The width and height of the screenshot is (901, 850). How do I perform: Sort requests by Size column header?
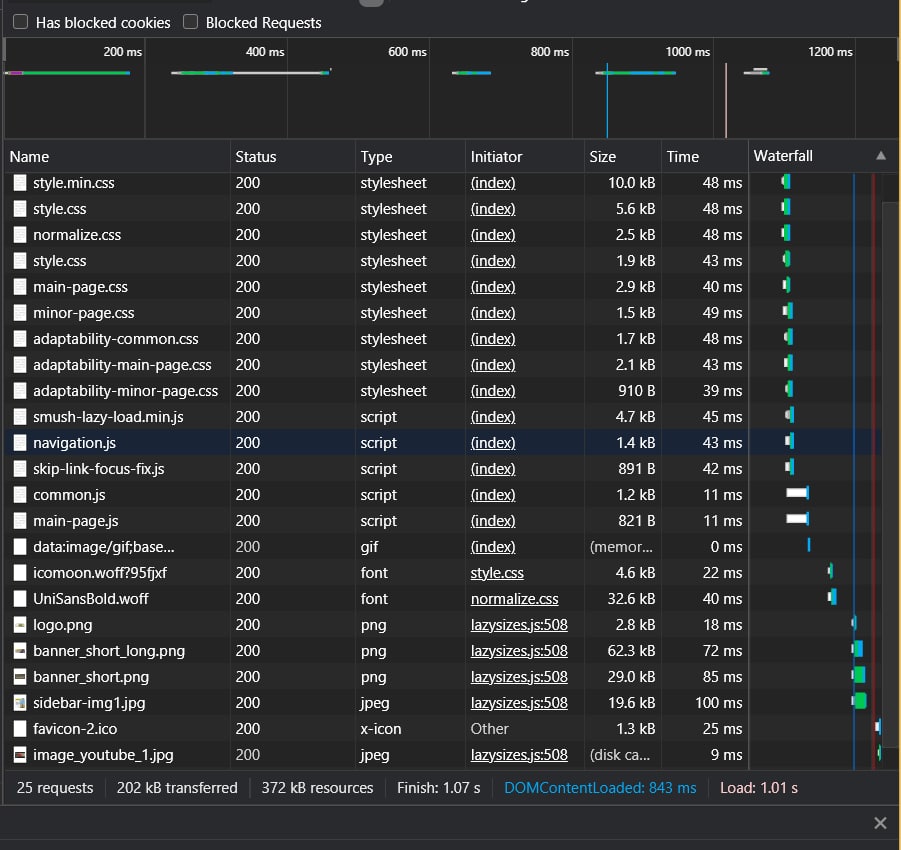[x=603, y=157]
